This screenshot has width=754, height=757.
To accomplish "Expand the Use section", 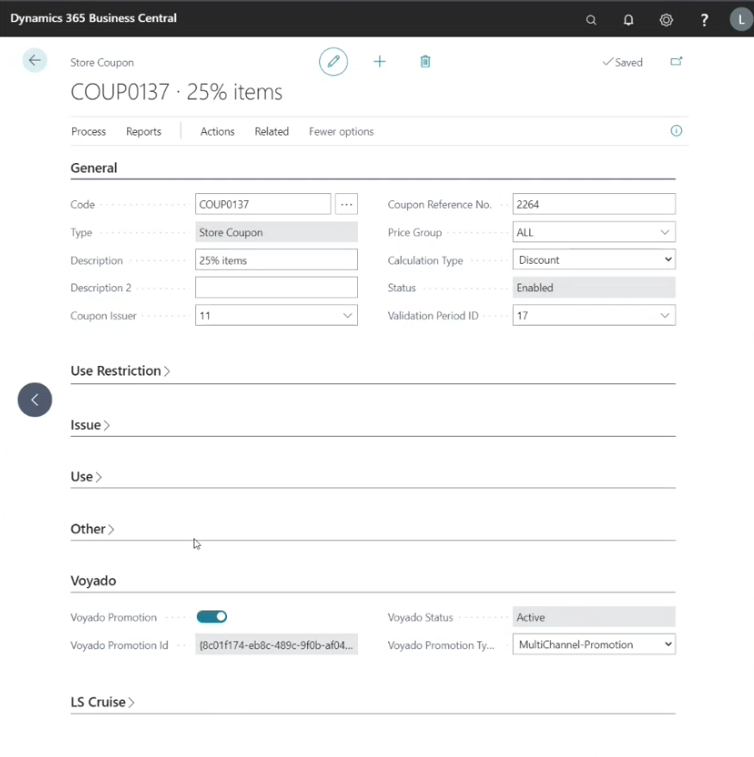I will (86, 477).
